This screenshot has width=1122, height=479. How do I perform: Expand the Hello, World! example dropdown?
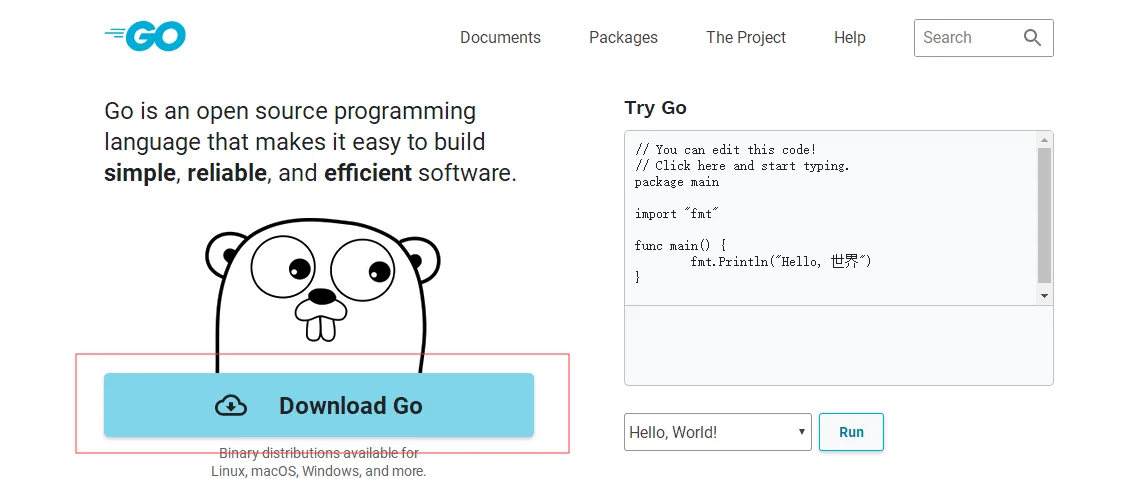click(718, 432)
